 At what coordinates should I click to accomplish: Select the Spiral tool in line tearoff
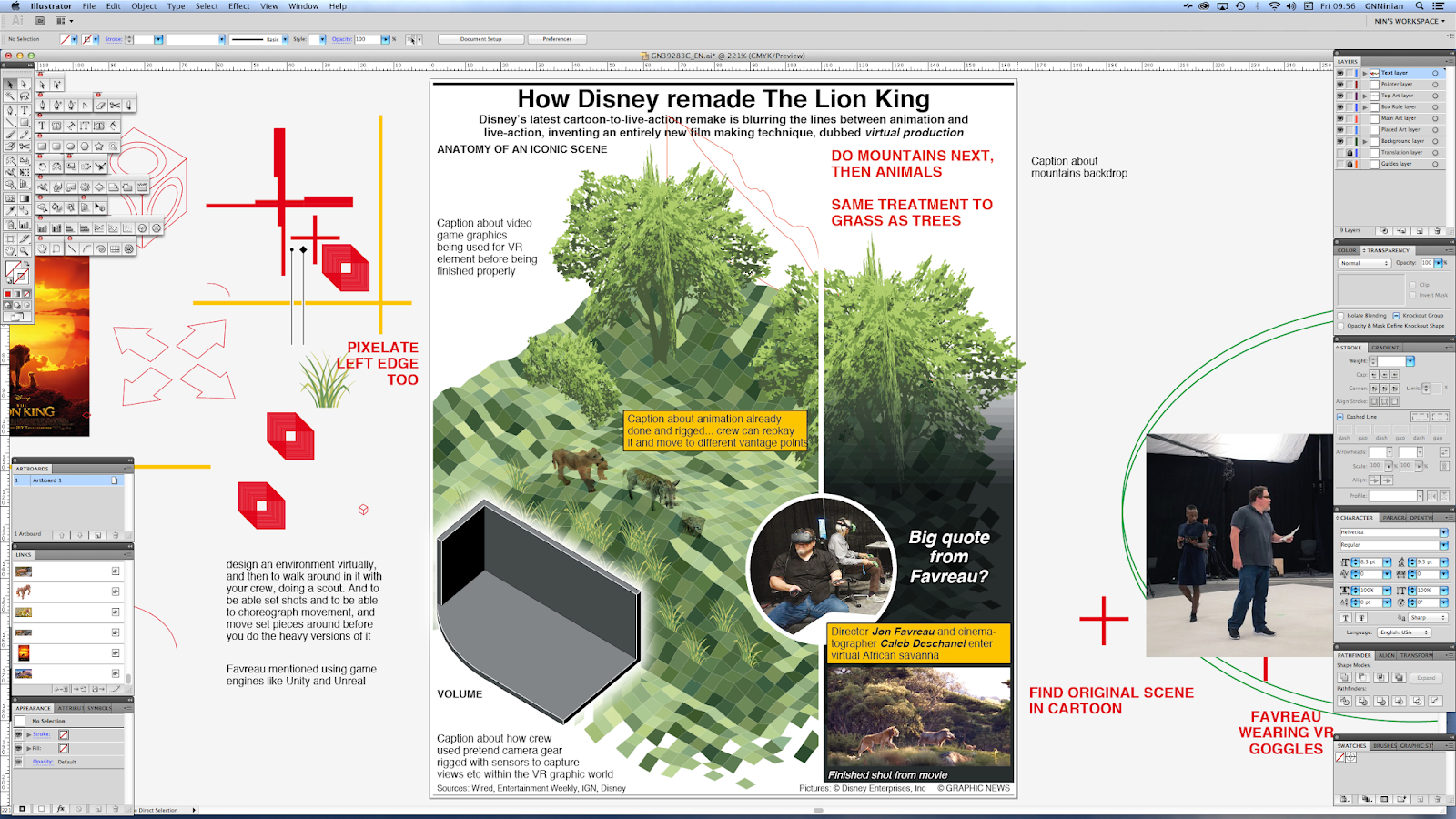tap(100, 248)
